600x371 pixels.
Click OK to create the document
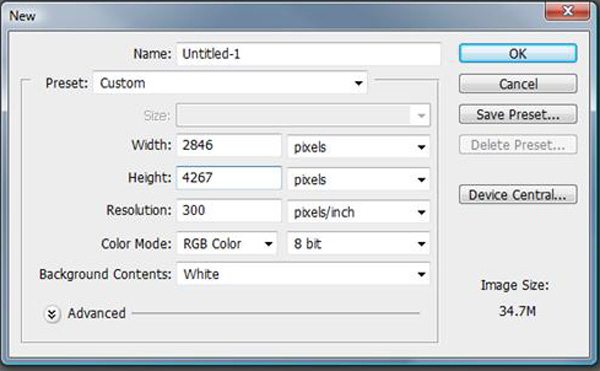pyautogui.click(x=518, y=54)
